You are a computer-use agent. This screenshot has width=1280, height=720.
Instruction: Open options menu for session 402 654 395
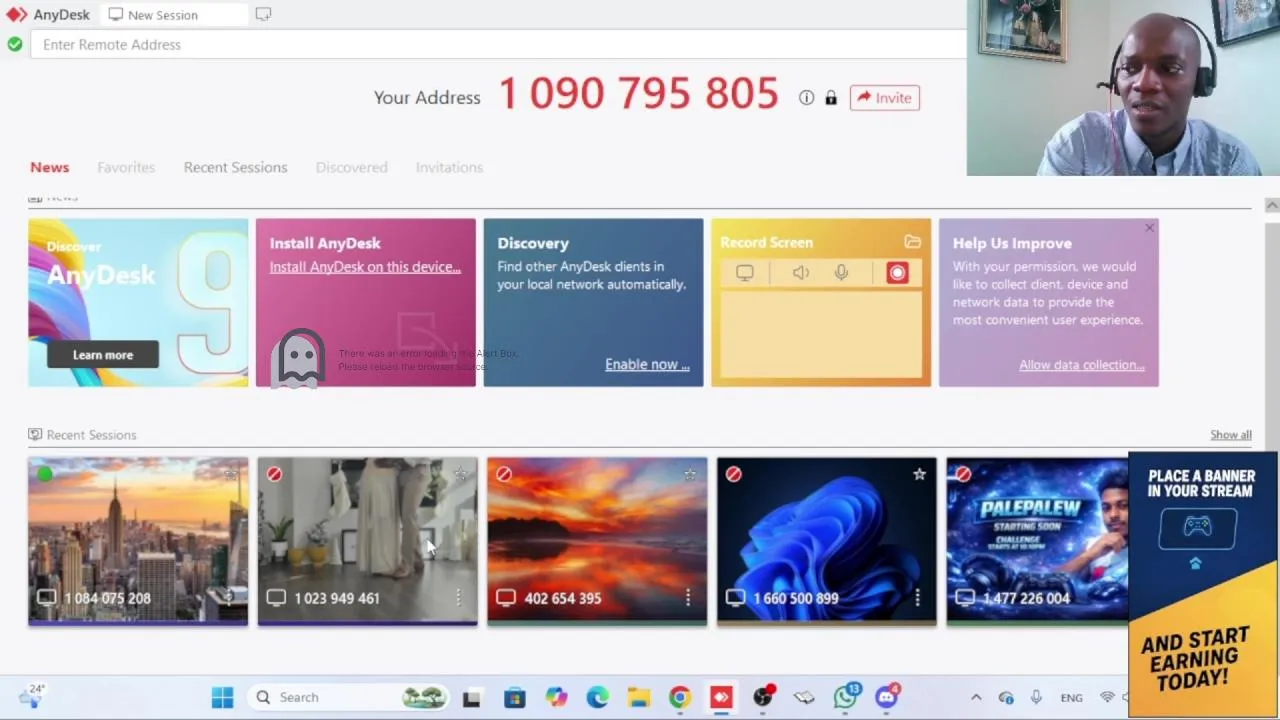click(x=688, y=598)
